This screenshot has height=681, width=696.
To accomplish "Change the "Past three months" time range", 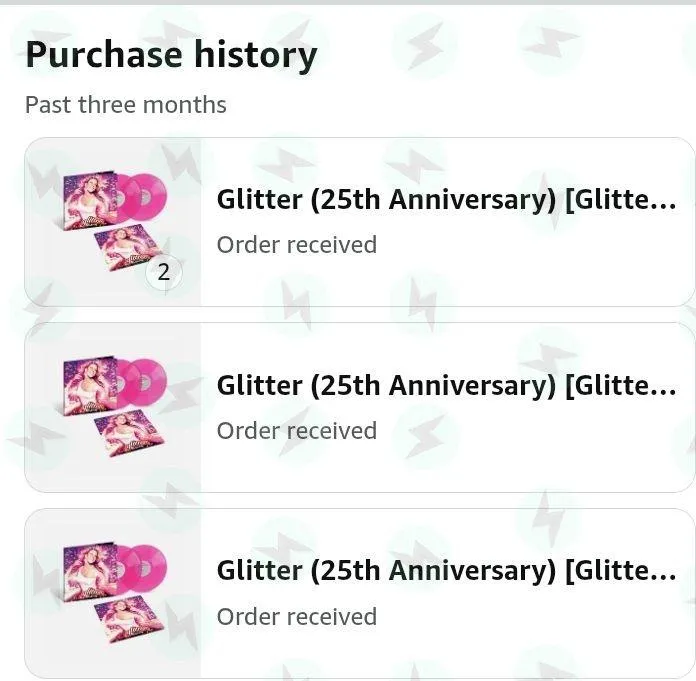I will pos(126,105).
